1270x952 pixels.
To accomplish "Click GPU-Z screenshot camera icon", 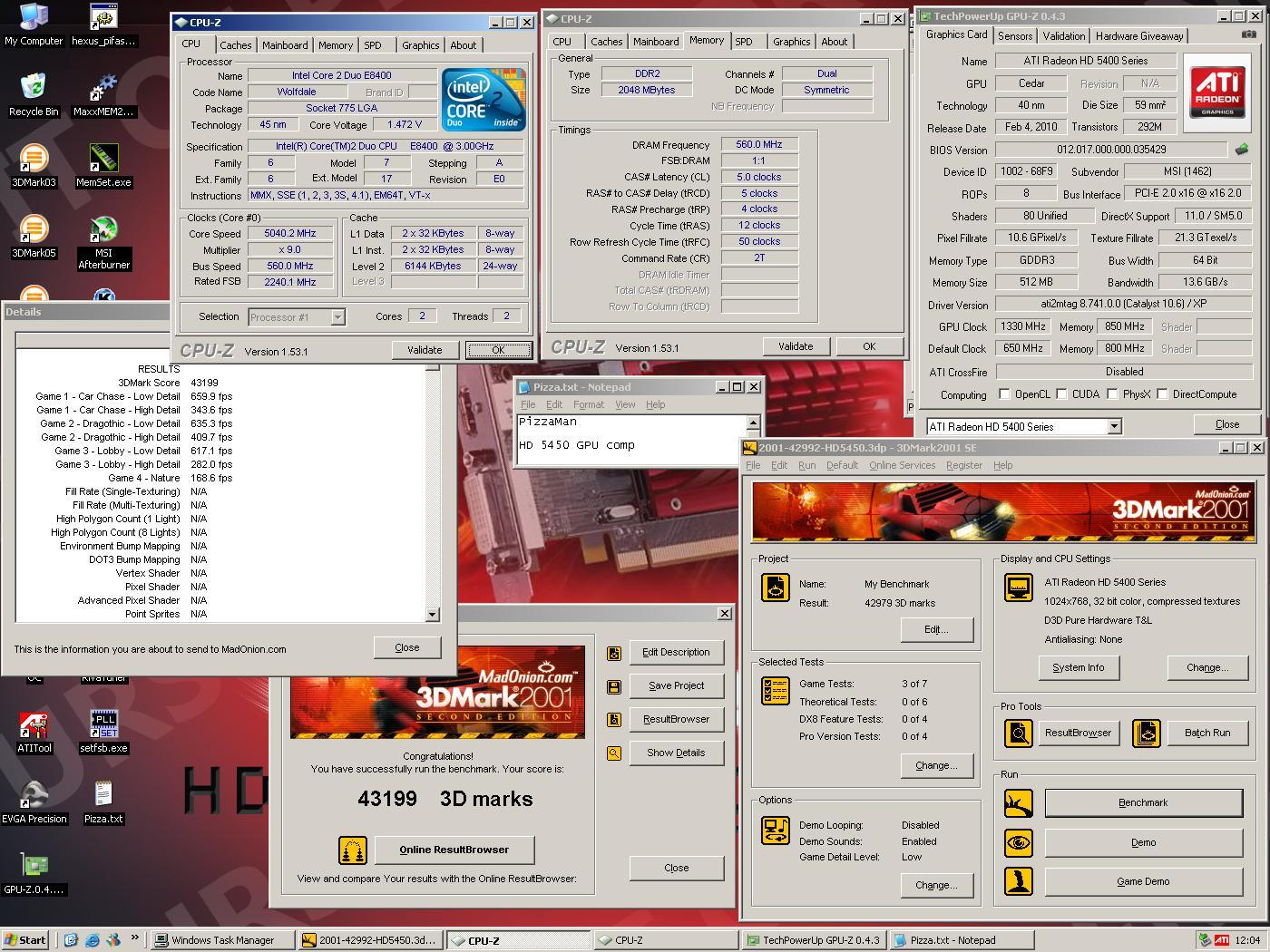I will coord(1248,35).
